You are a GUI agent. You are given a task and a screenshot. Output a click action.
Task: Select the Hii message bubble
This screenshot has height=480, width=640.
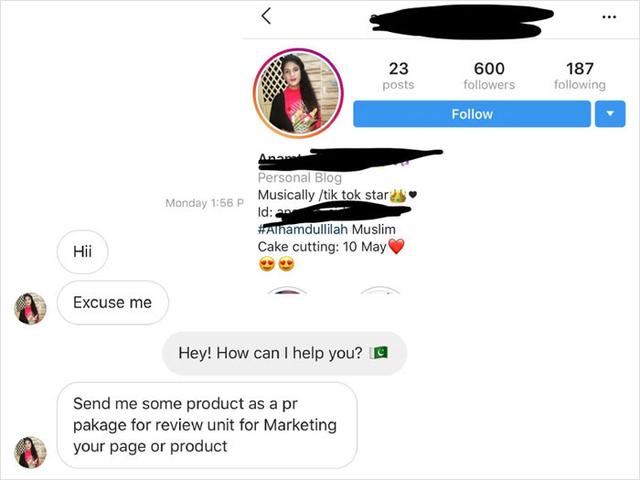coord(82,252)
